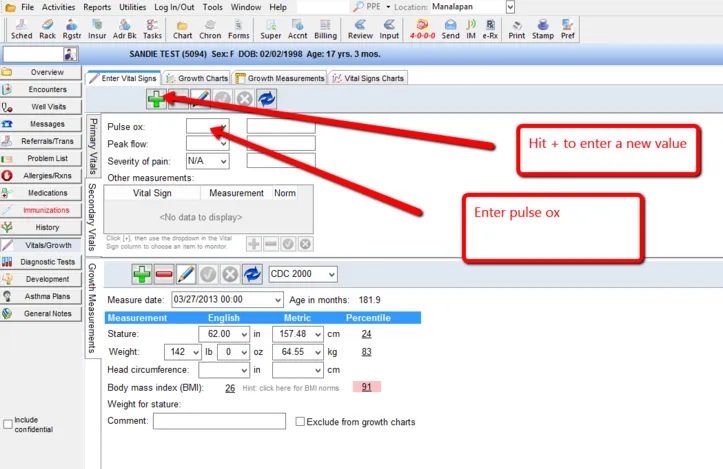This screenshot has width=723, height=469.
Task: Enable Include confidential checkbox
Action: click(9, 423)
